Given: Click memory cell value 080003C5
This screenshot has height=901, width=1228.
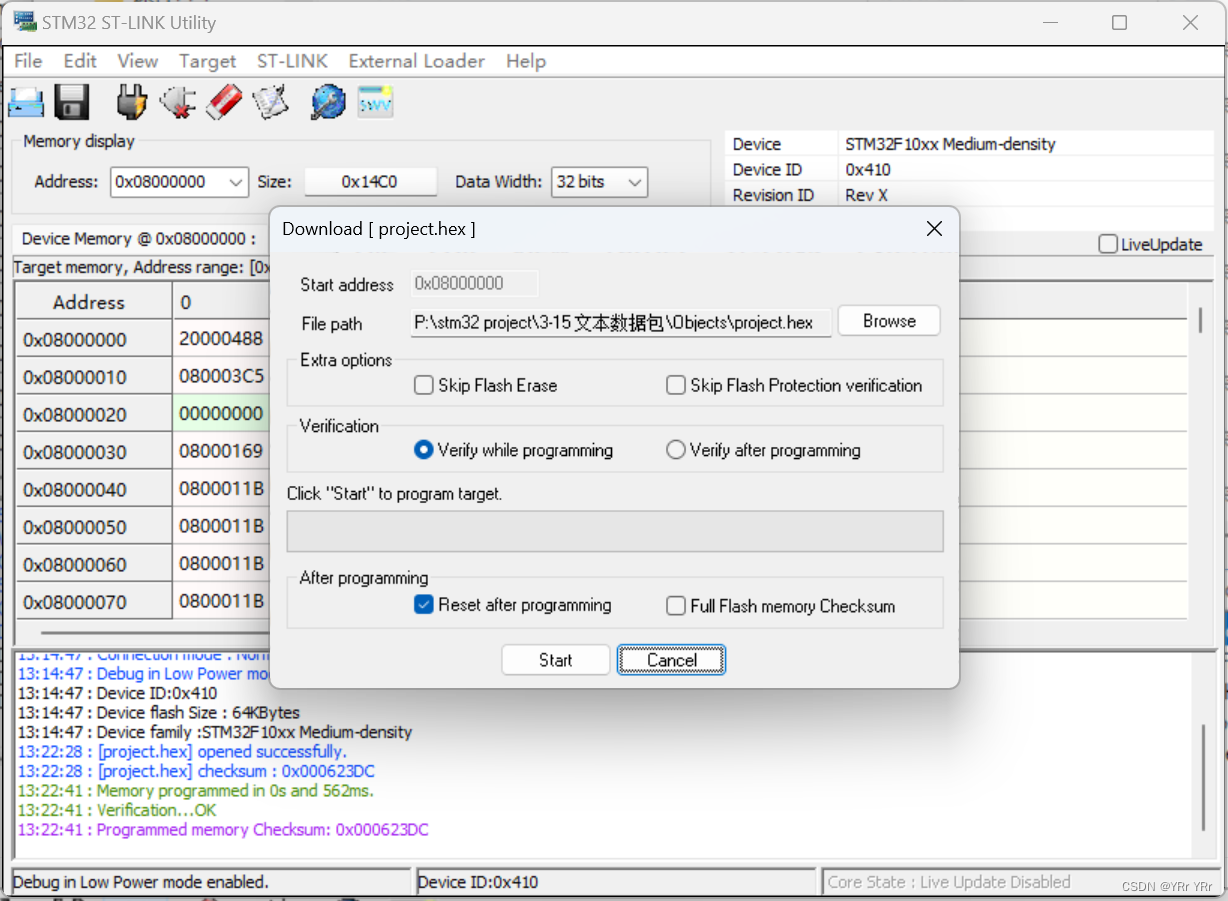Looking at the screenshot, I should (x=221, y=376).
